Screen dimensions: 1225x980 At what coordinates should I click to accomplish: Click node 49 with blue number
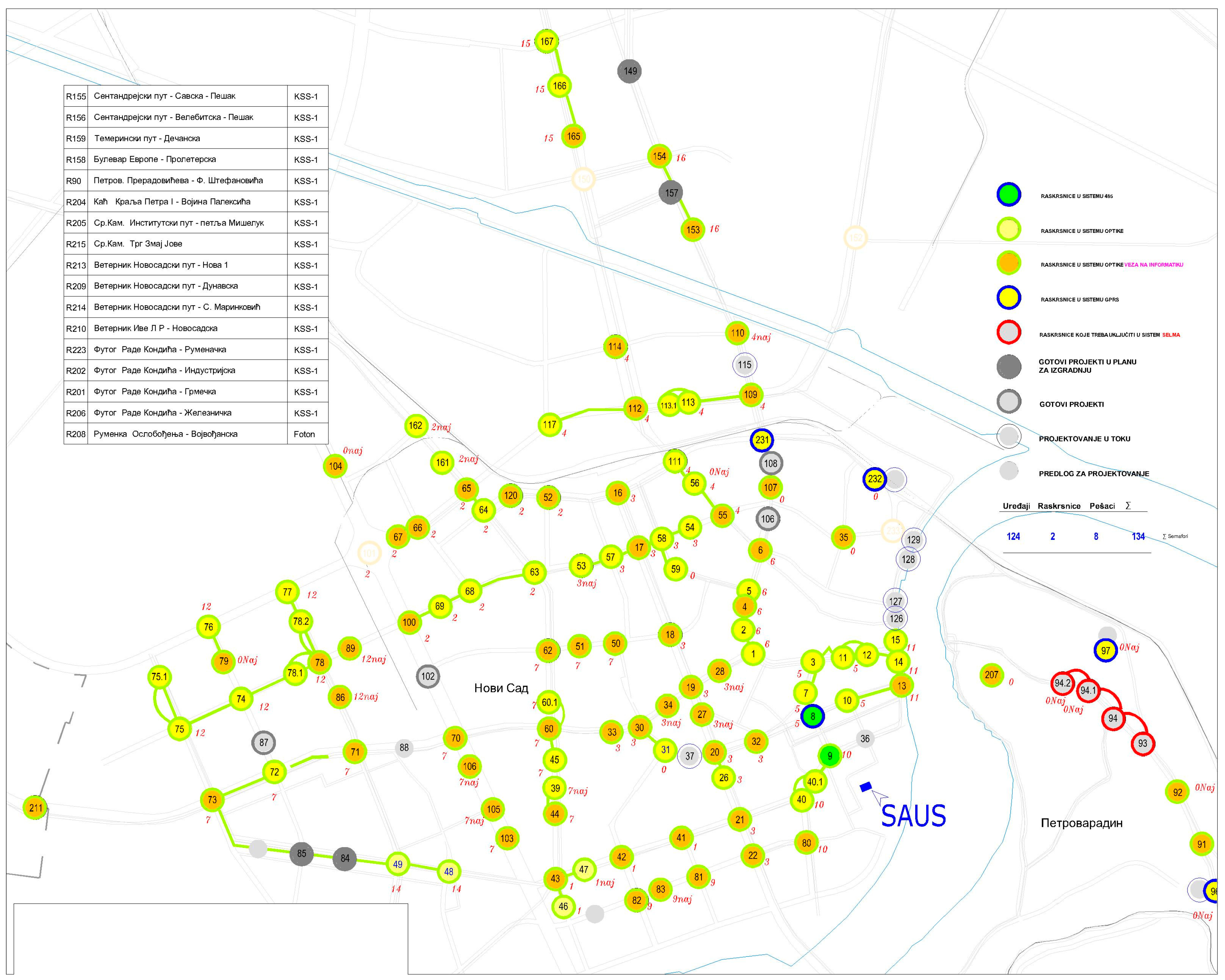(x=398, y=864)
